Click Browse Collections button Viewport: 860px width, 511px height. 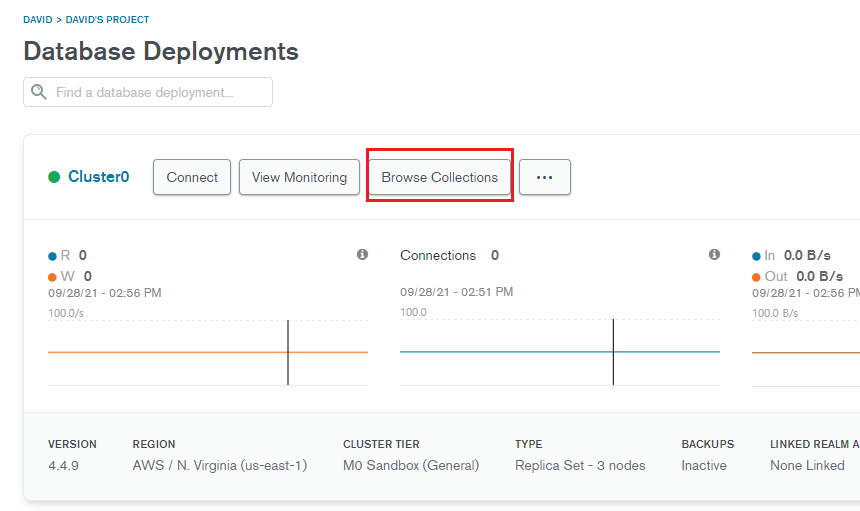click(440, 177)
